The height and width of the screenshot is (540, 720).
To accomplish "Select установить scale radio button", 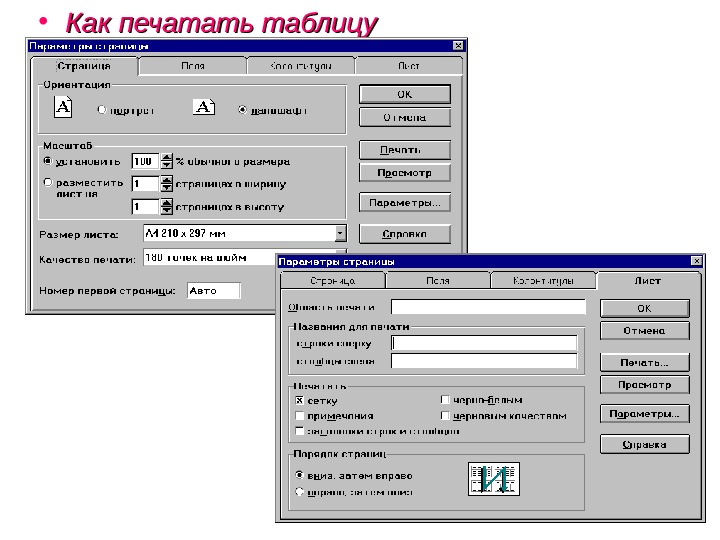I will point(47,161).
